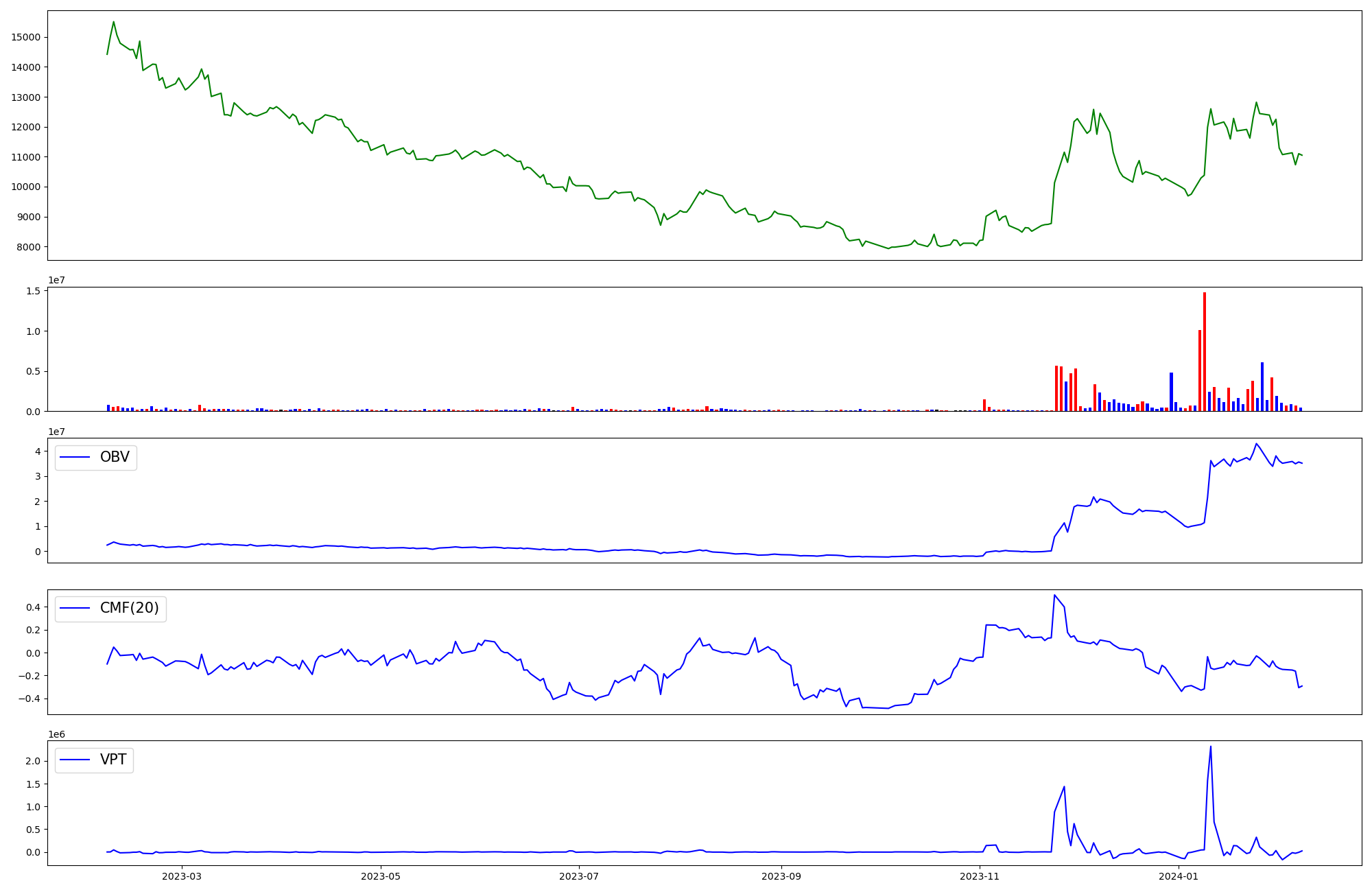The height and width of the screenshot is (892, 1372).
Task: Click the OBV legend label
Action: click(115, 457)
